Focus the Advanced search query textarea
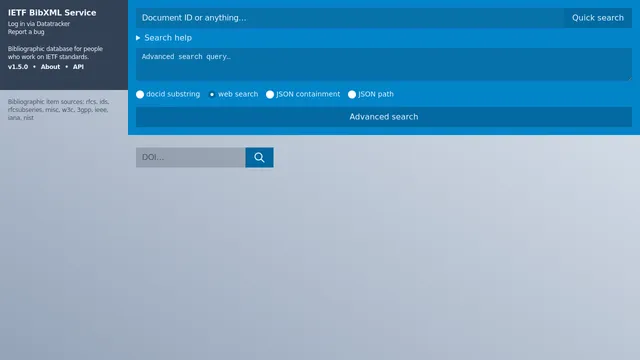 [384, 64]
